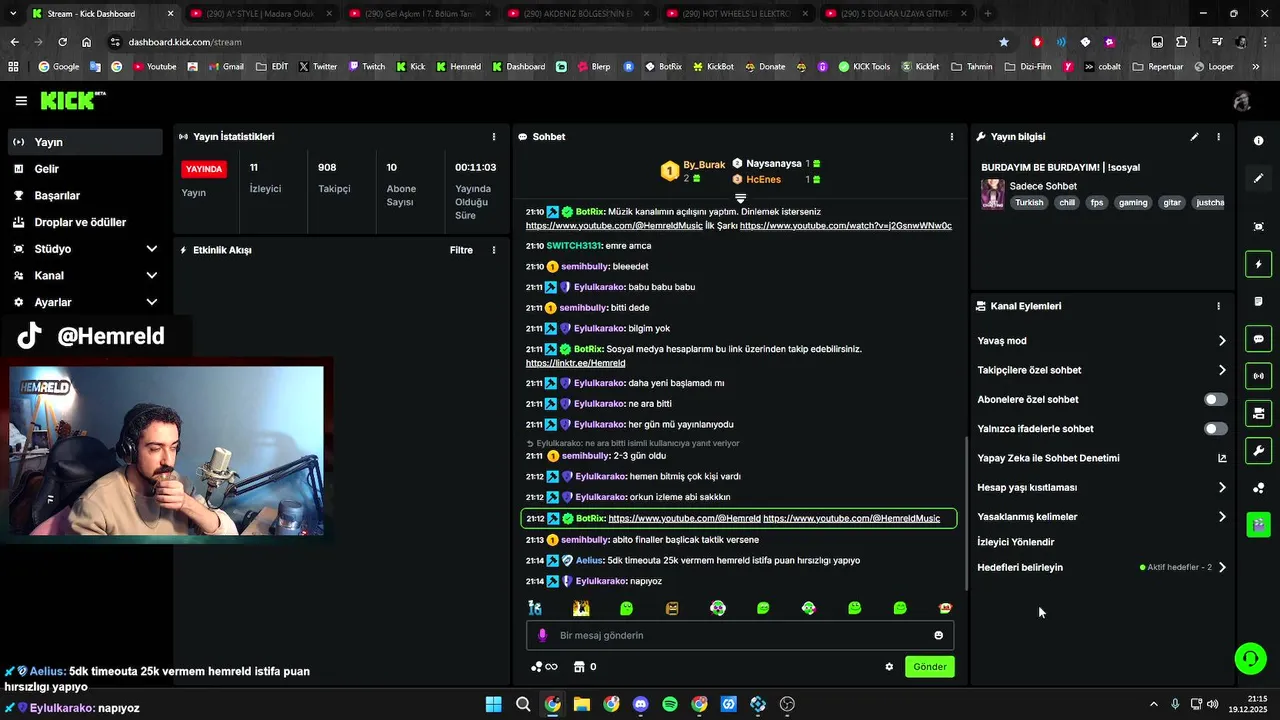The width and height of the screenshot is (1280, 720).
Task: Open Droplar ve ödüller in sidebar
Action: tap(84, 222)
